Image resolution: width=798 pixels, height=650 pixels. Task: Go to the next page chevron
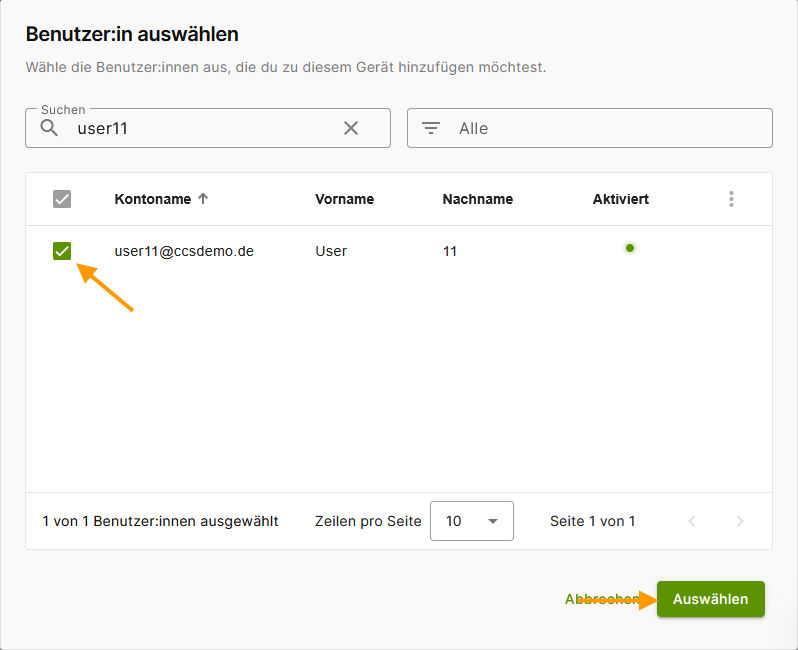click(740, 521)
